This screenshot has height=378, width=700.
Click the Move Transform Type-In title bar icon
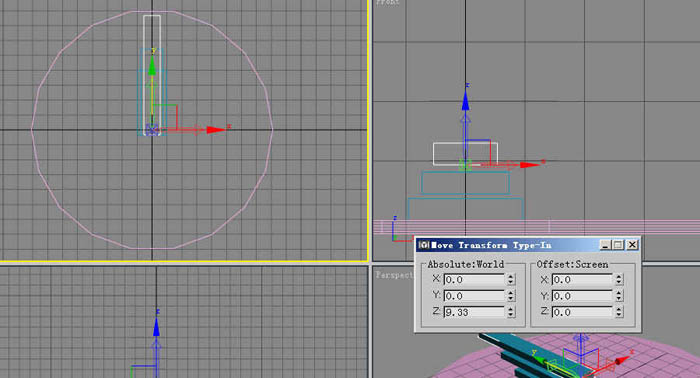pos(424,245)
